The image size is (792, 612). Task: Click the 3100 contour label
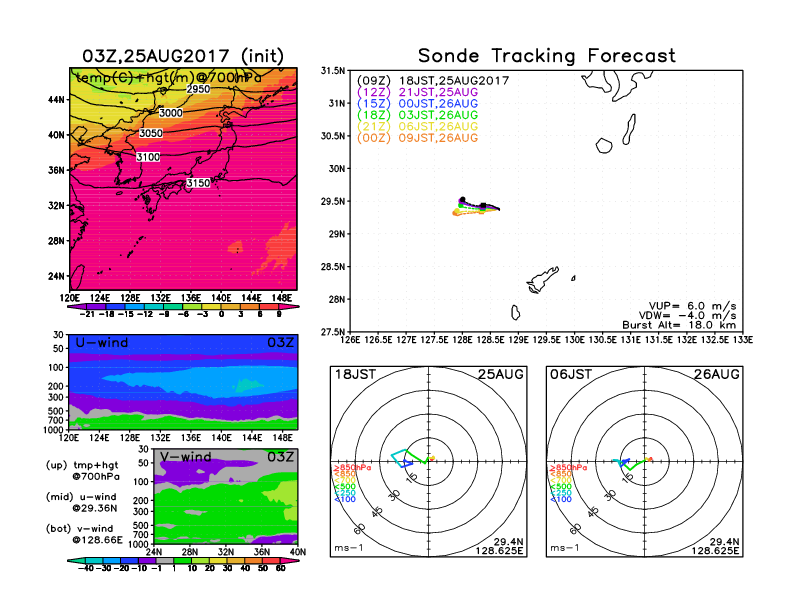pos(148,157)
